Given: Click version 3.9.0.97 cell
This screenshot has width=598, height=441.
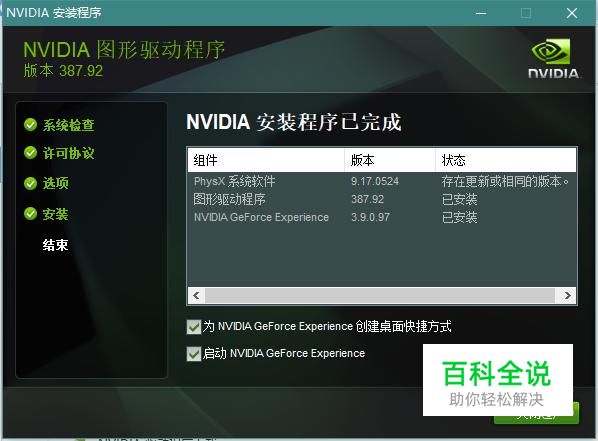Looking at the screenshot, I should click(370, 217).
